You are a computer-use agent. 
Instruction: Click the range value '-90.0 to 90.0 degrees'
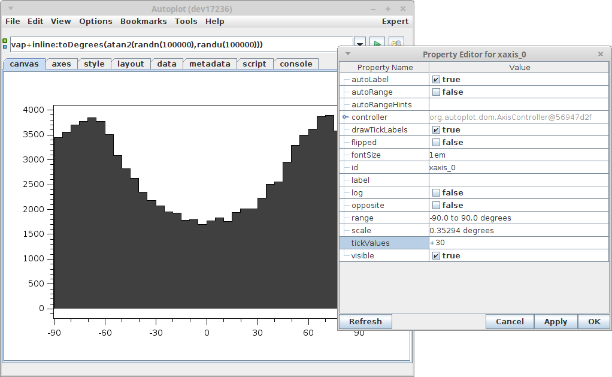pyautogui.click(x=470, y=218)
